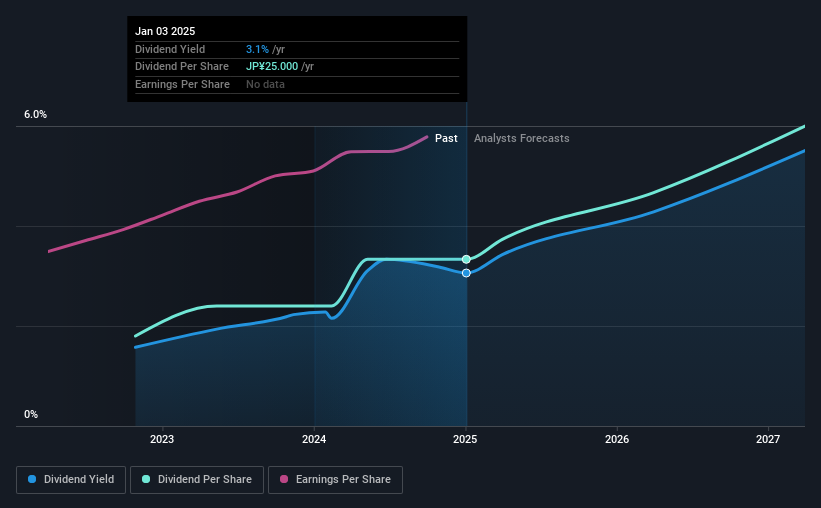Select the blue data point marker at 2025
The image size is (821, 508).
tap(466, 273)
